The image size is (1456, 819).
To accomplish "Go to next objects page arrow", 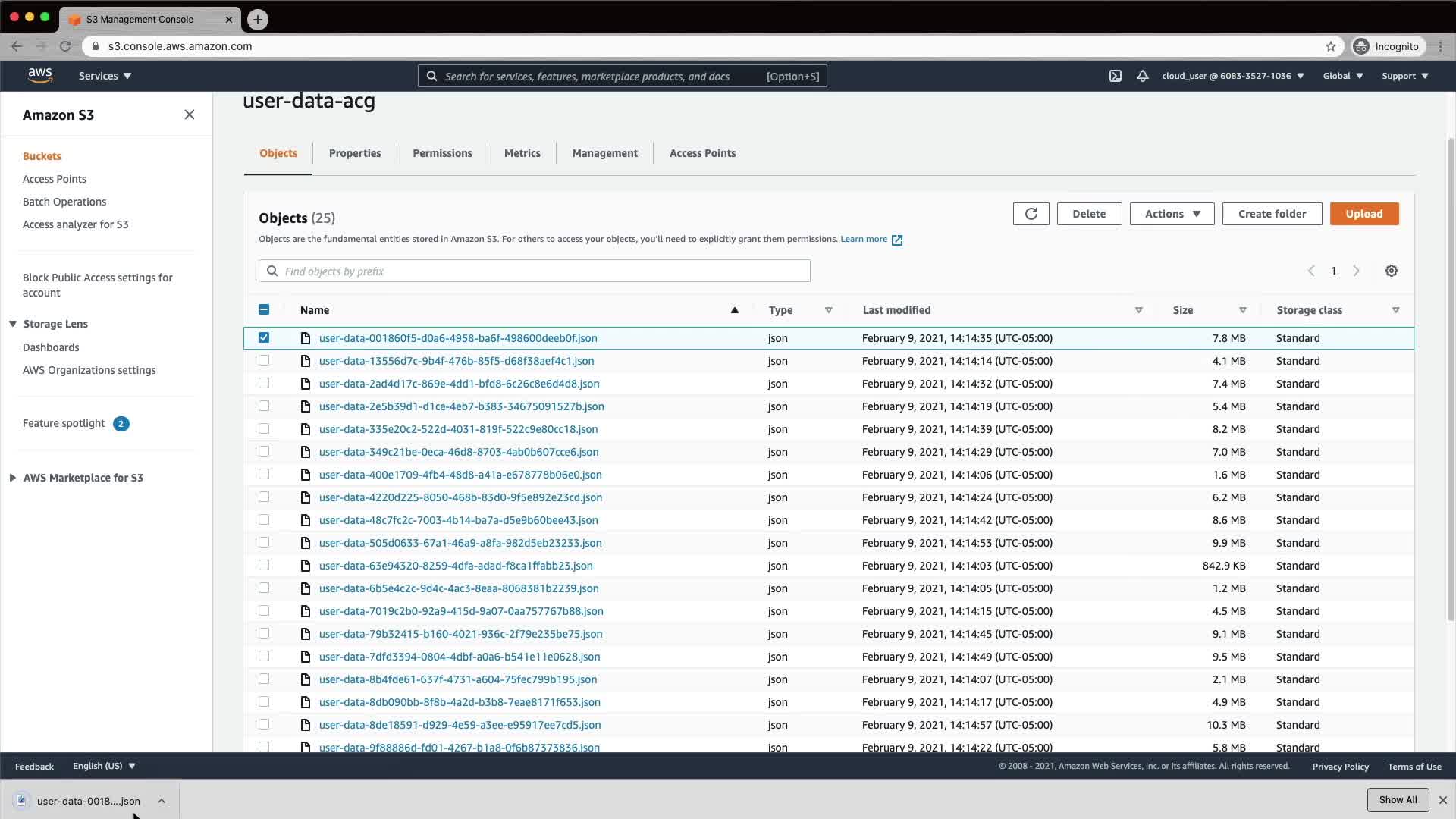I will [1356, 271].
